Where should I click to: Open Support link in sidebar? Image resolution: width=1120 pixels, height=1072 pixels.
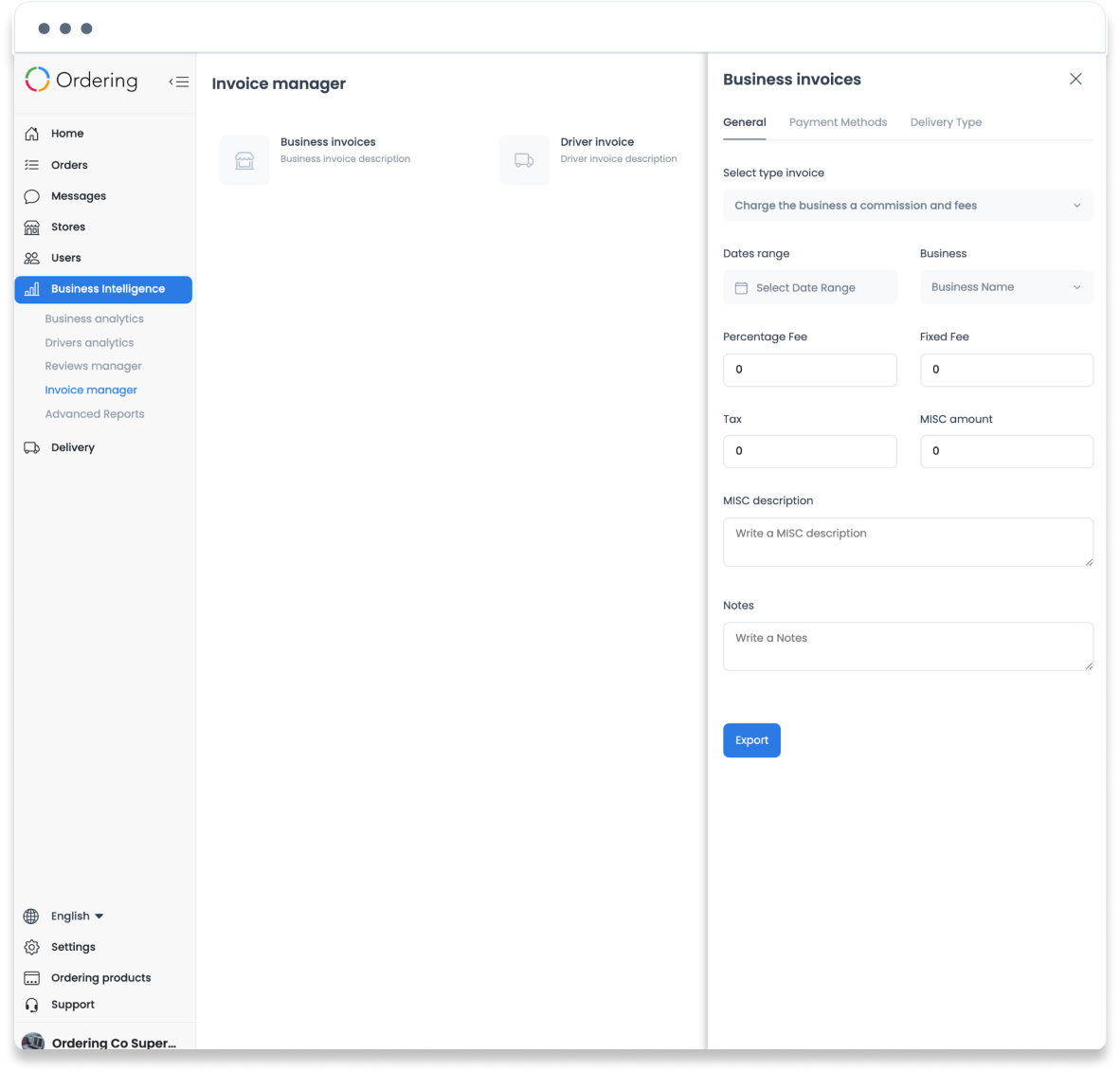73,1006
